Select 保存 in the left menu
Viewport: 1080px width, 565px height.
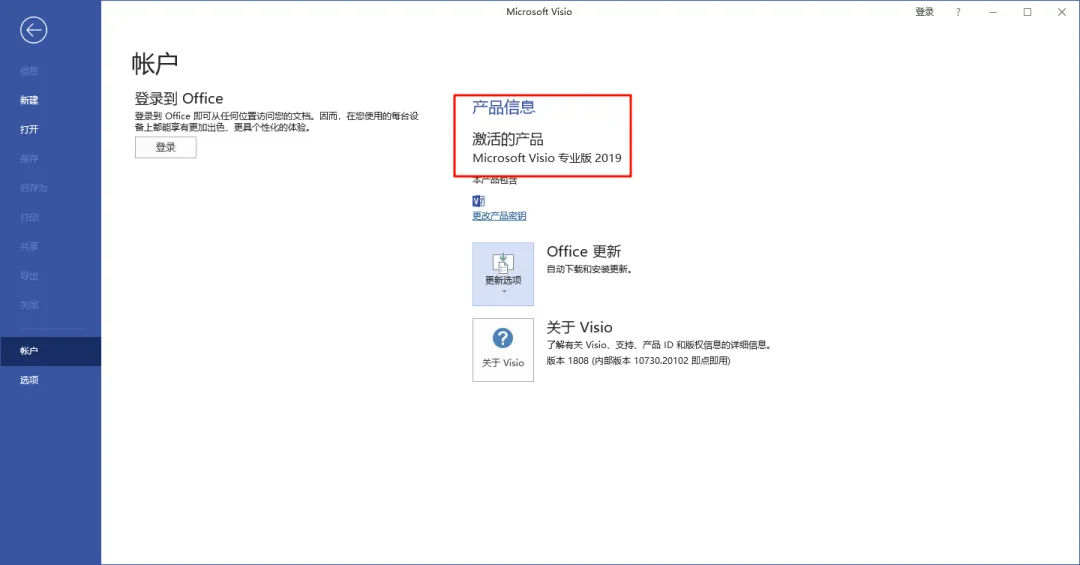click(x=29, y=158)
